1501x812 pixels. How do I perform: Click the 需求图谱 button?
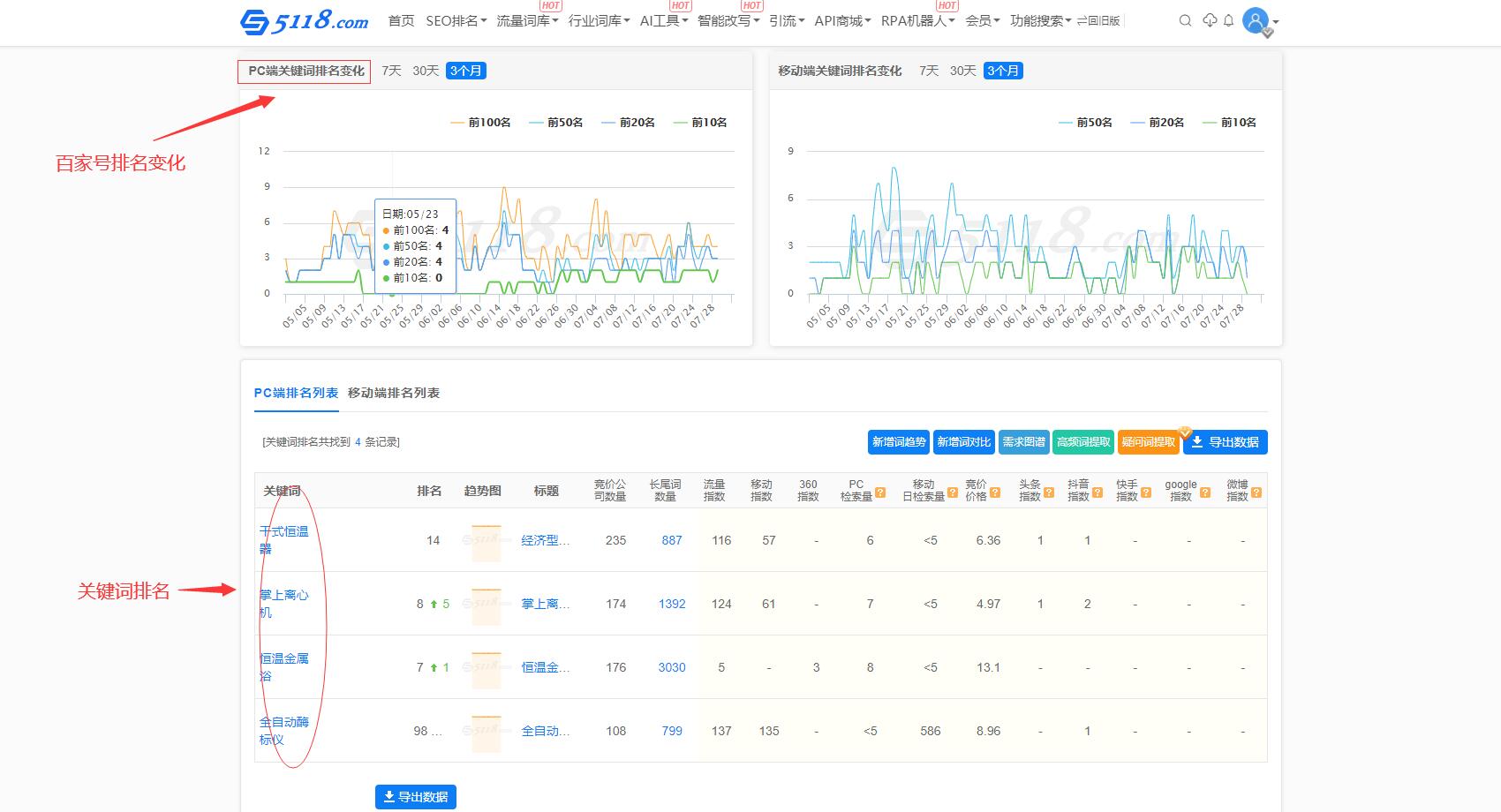pyautogui.click(x=1023, y=442)
